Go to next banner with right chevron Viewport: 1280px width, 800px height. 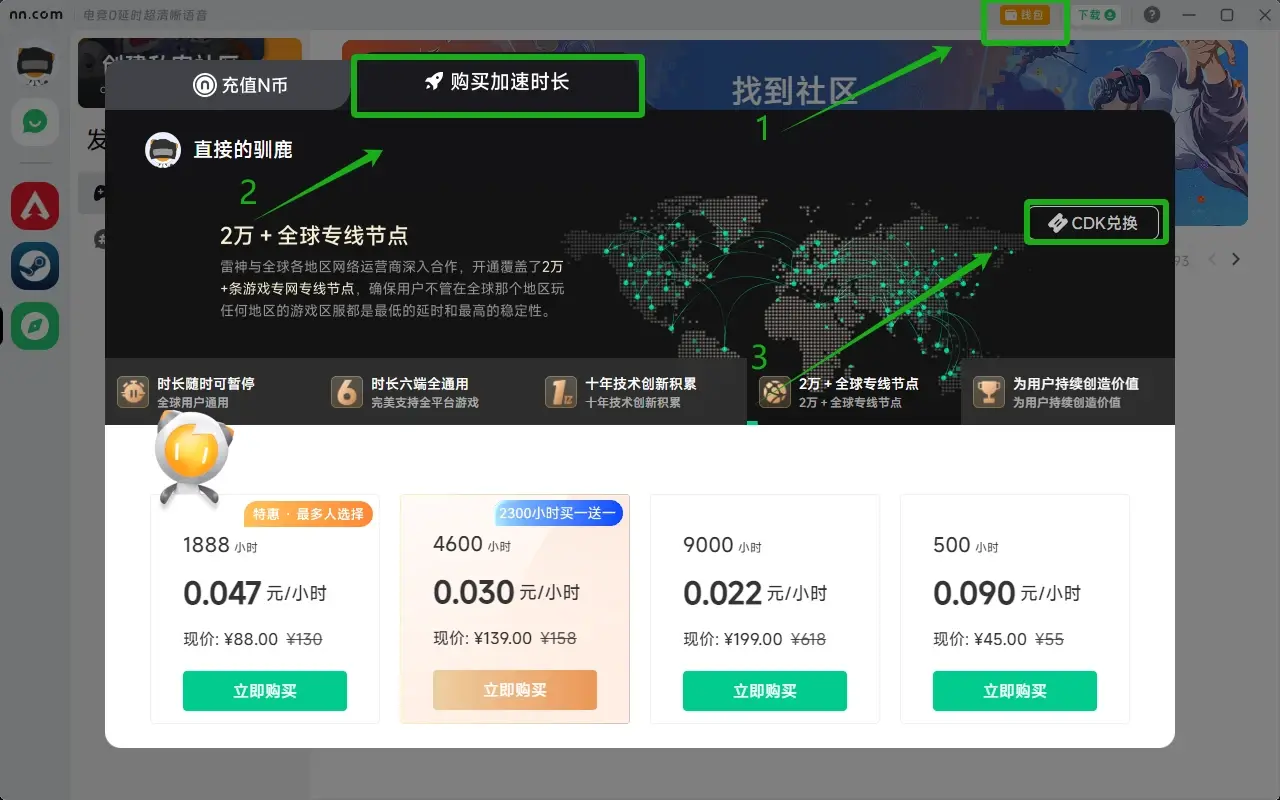coord(1236,259)
